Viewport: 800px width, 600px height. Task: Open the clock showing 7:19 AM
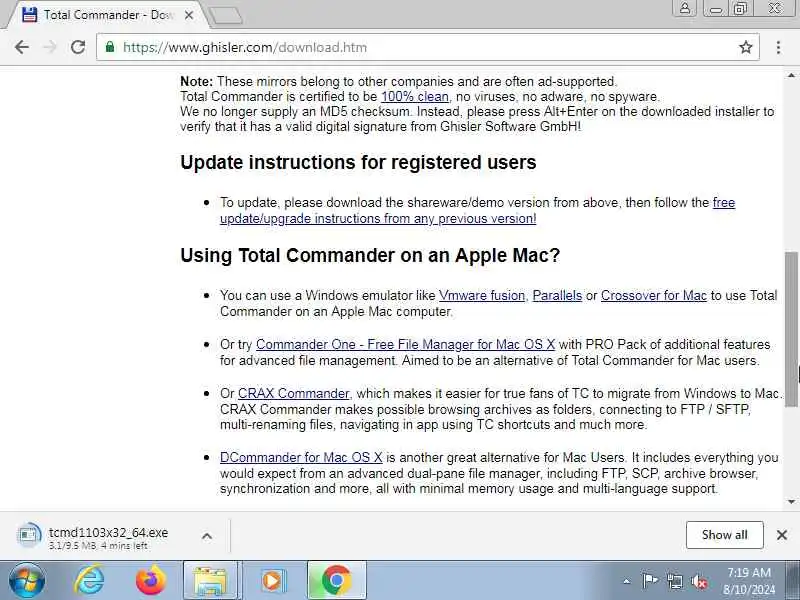[748, 581]
